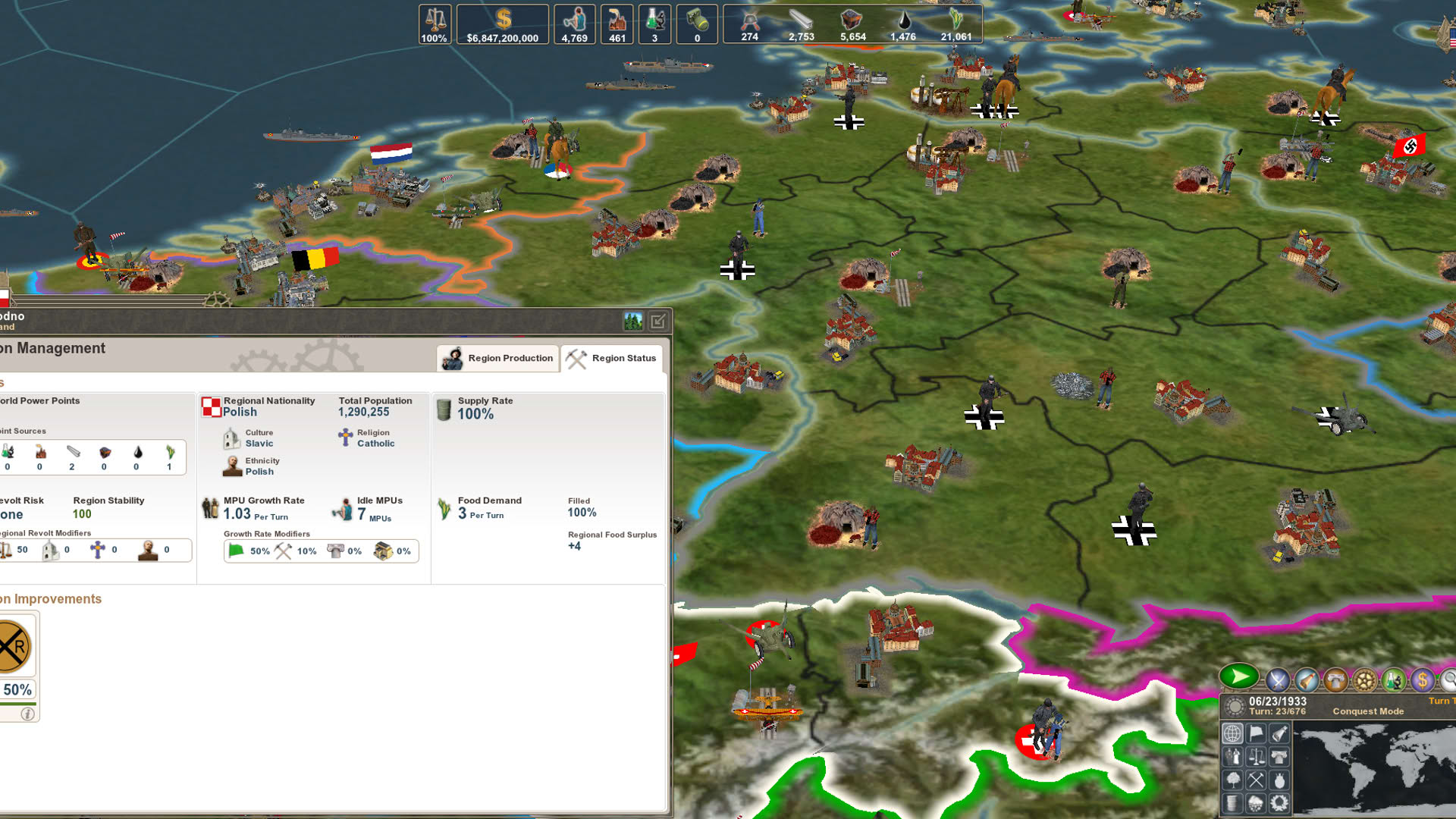1456x819 pixels.
Task: Click the Polish regional nationality flag
Action: click(211, 407)
